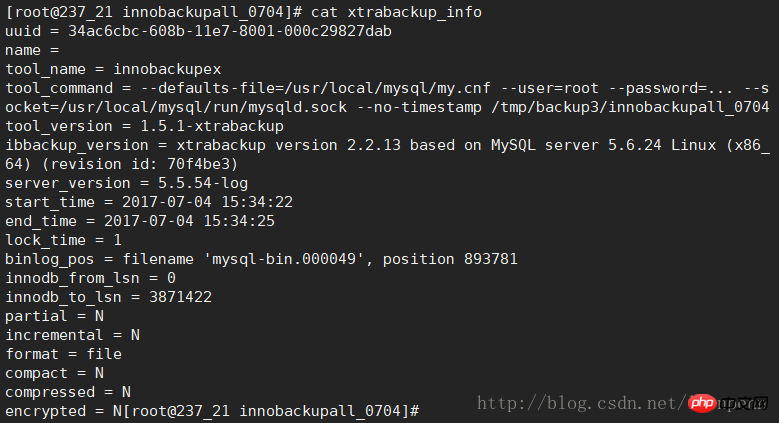Select the format = file line
This screenshot has height=423, width=779.
[x=63, y=354]
